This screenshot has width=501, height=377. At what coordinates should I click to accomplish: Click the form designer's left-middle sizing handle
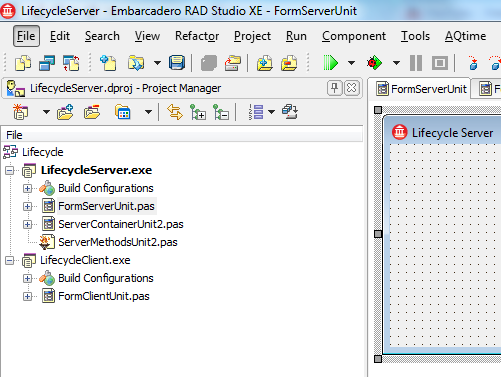pyautogui.click(x=378, y=234)
